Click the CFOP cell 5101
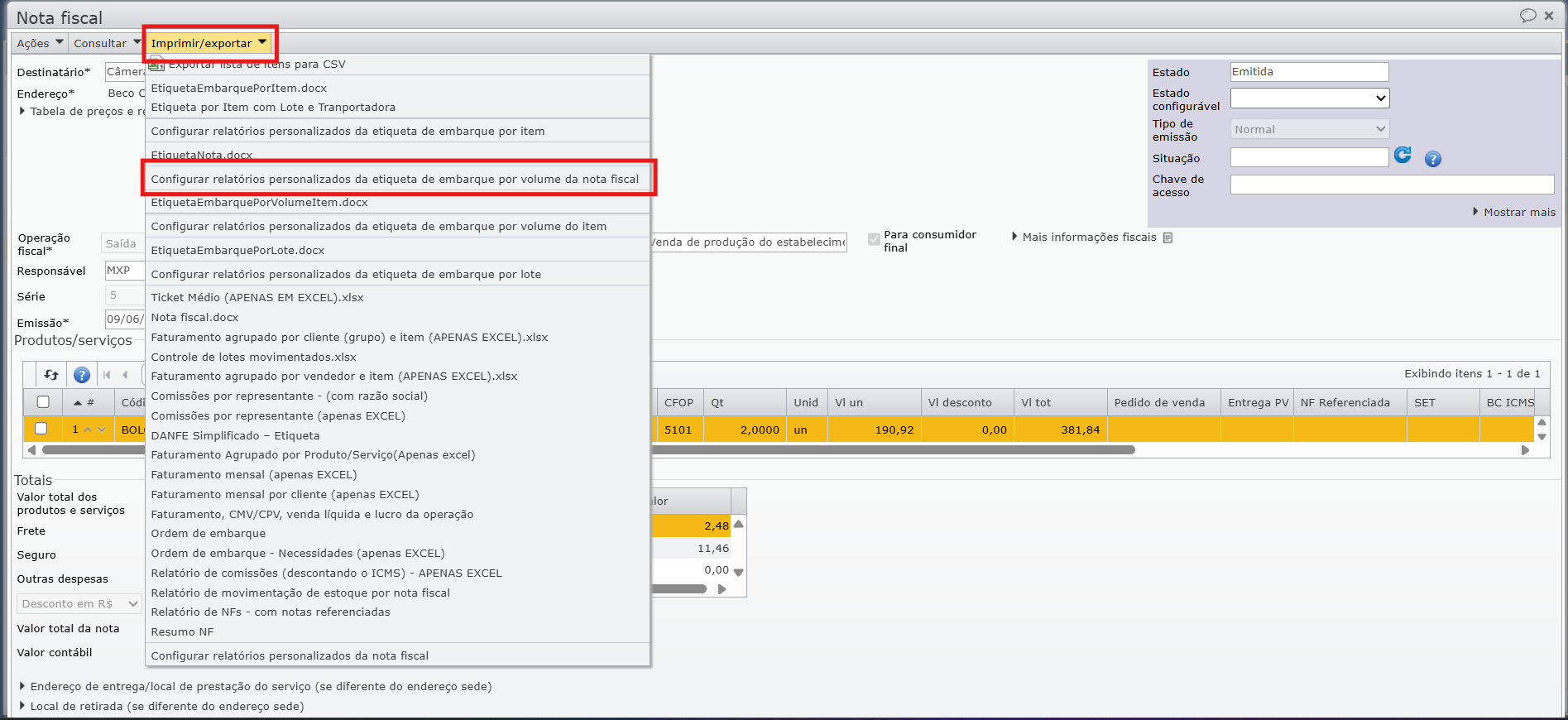 [680, 430]
